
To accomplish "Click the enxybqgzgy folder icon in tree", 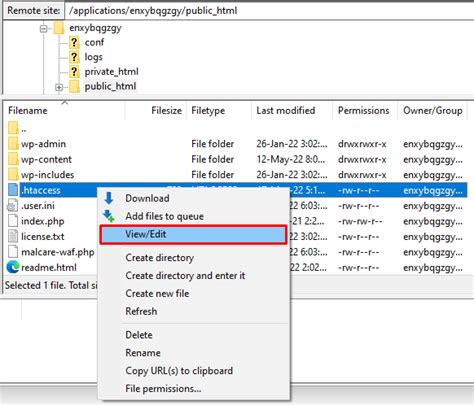I will (59, 28).
